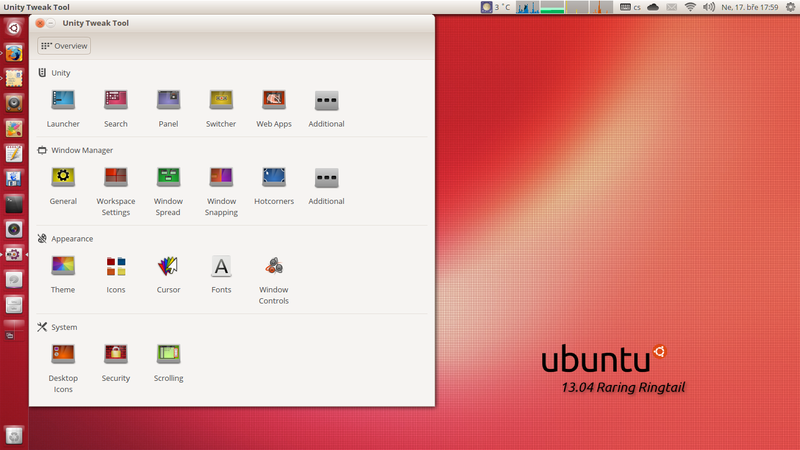This screenshot has width=800, height=450.
Task: Open the weather indicator showing 3 °C
Action: tap(495, 7)
